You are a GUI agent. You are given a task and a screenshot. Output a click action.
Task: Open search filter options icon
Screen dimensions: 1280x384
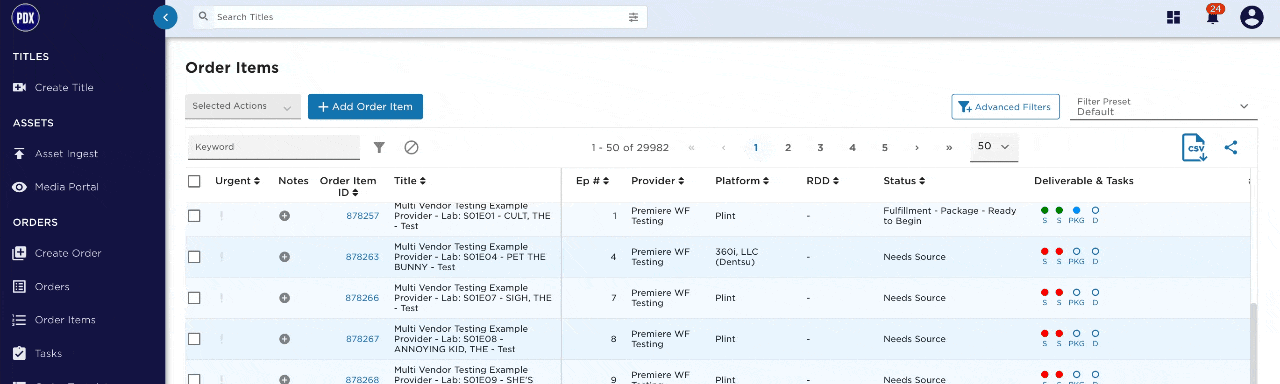pos(633,17)
